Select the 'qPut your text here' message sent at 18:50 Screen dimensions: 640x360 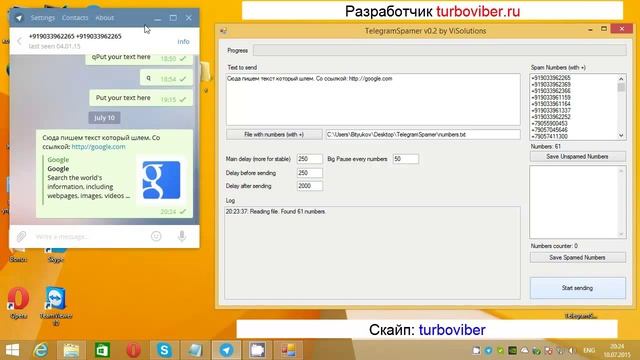pos(139,58)
